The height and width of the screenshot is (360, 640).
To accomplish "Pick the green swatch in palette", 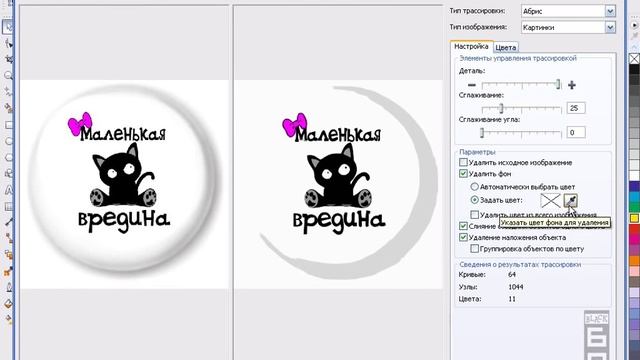I will [x=634, y=208].
